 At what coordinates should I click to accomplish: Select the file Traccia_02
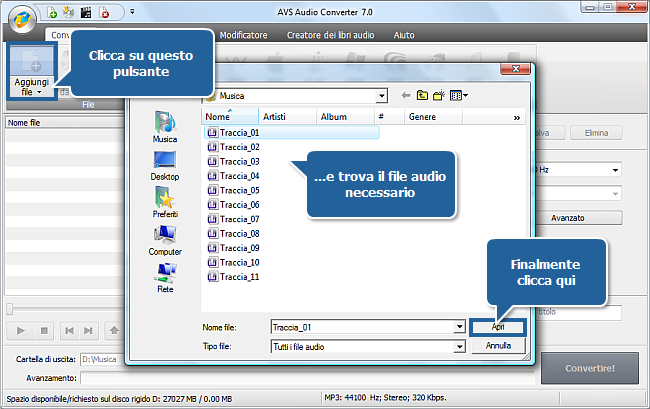[x=233, y=147]
